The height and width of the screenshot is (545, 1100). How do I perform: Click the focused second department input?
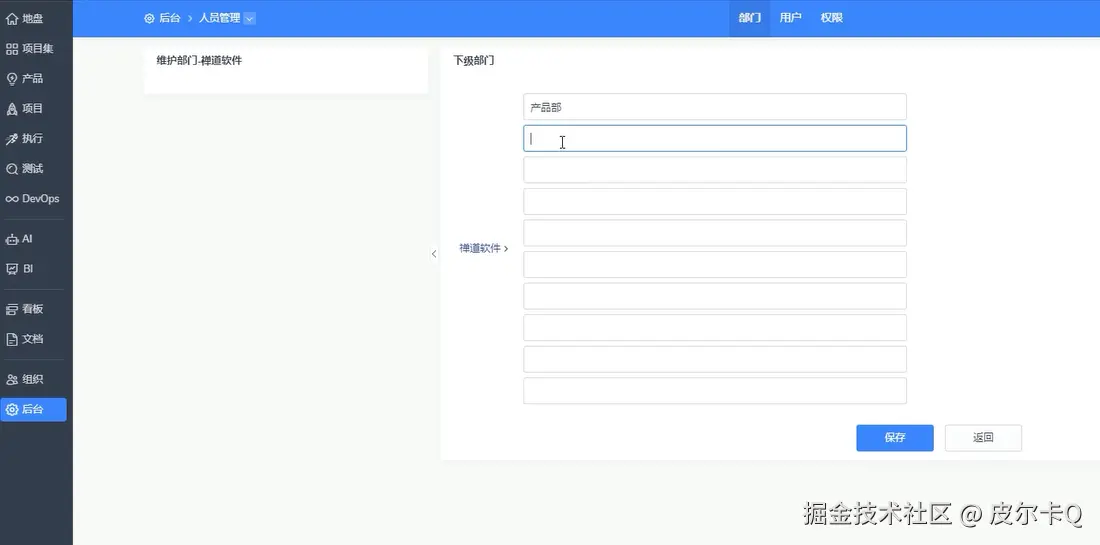click(x=715, y=139)
